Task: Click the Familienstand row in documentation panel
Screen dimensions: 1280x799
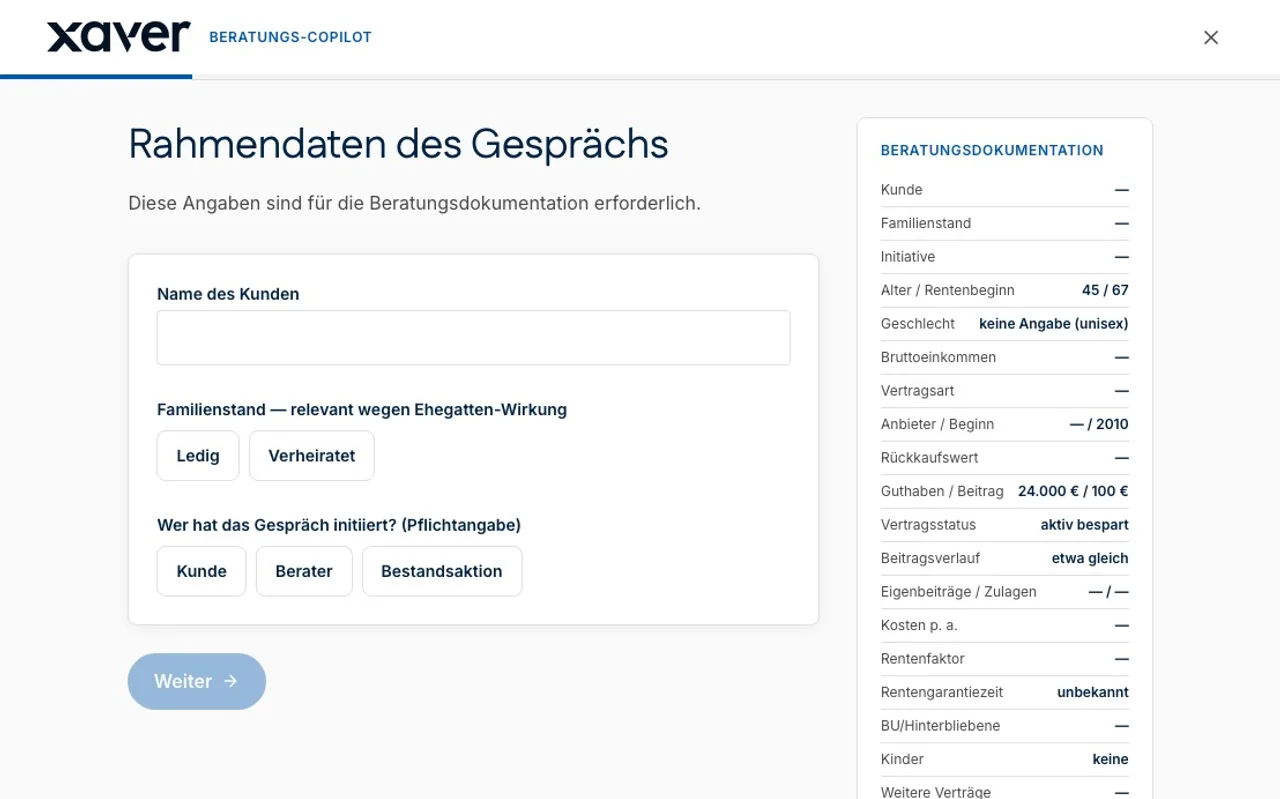Action: [1005, 223]
